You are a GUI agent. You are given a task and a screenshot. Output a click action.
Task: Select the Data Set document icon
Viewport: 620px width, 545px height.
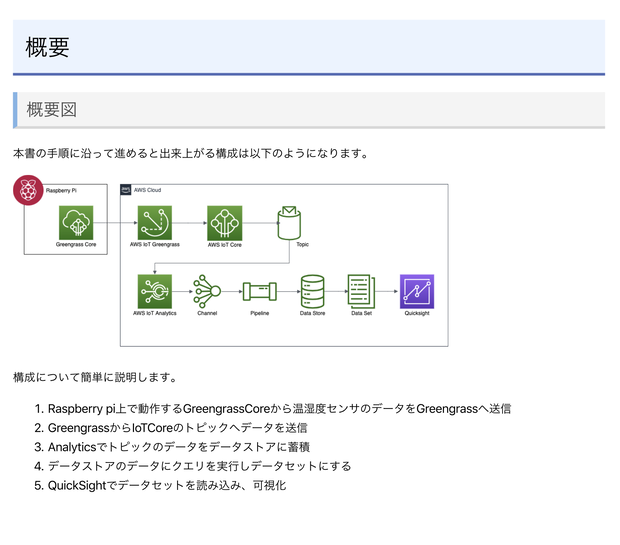click(x=361, y=291)
